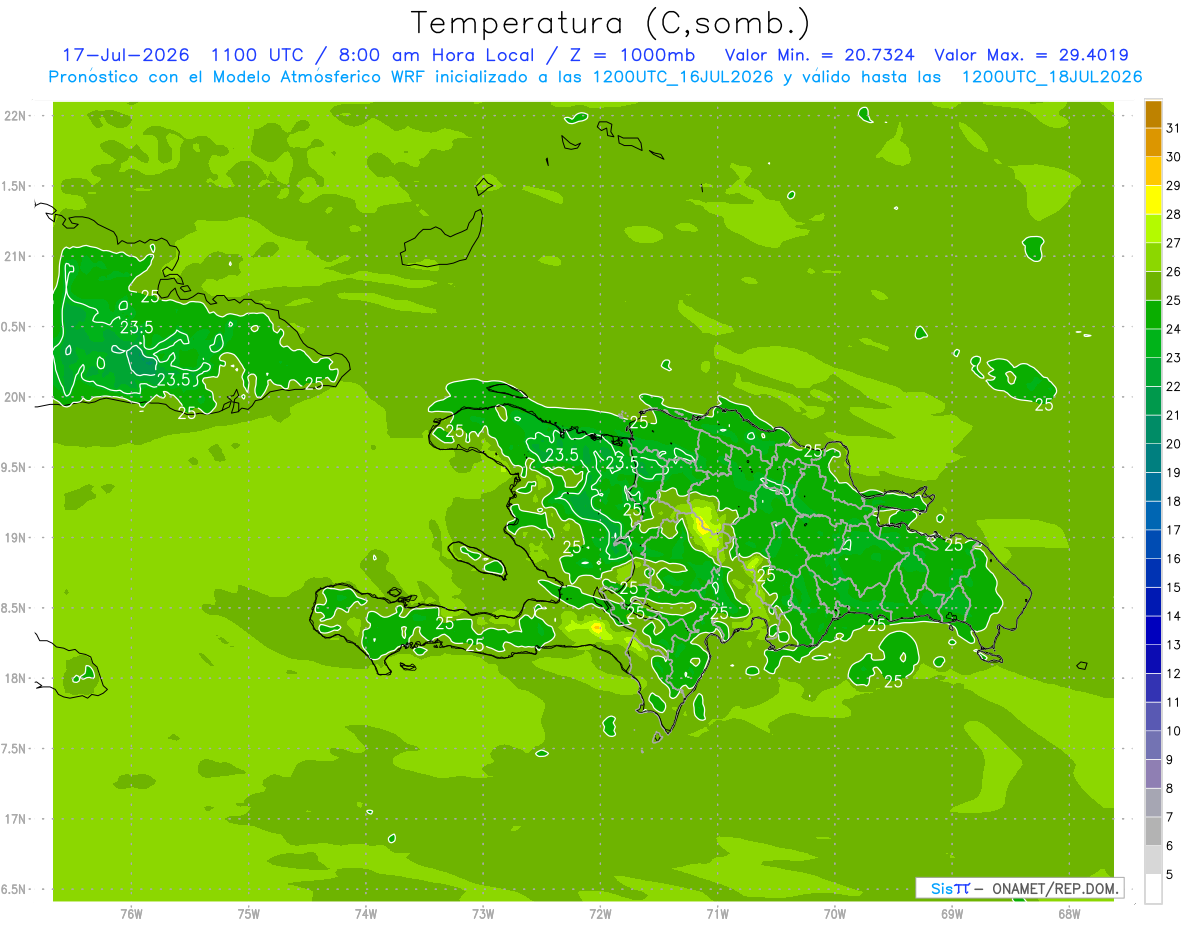Click the "74W" longitude axis label

(x=366, y=913)
